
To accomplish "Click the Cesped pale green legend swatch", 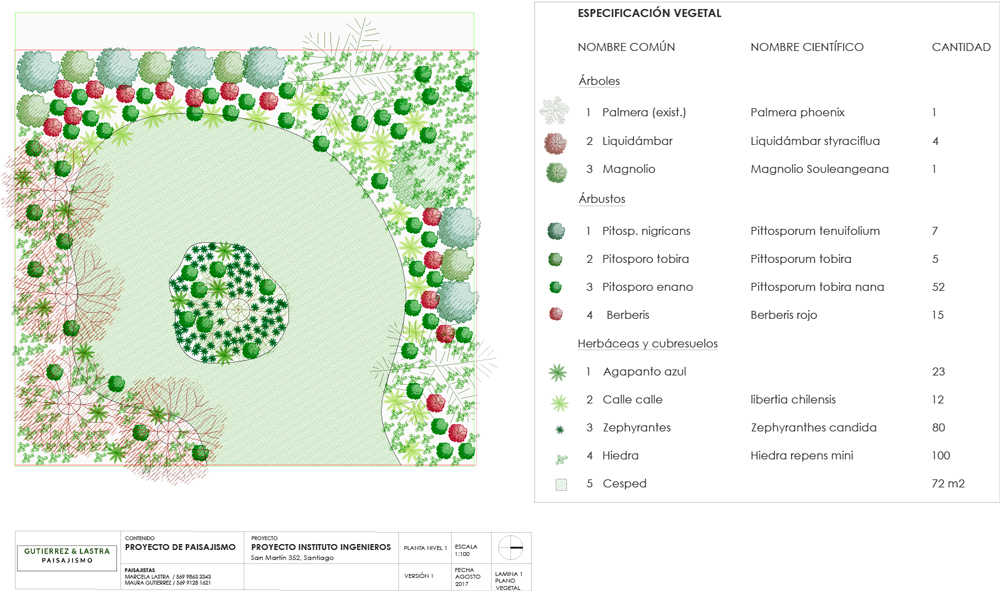I will (561, 485).
